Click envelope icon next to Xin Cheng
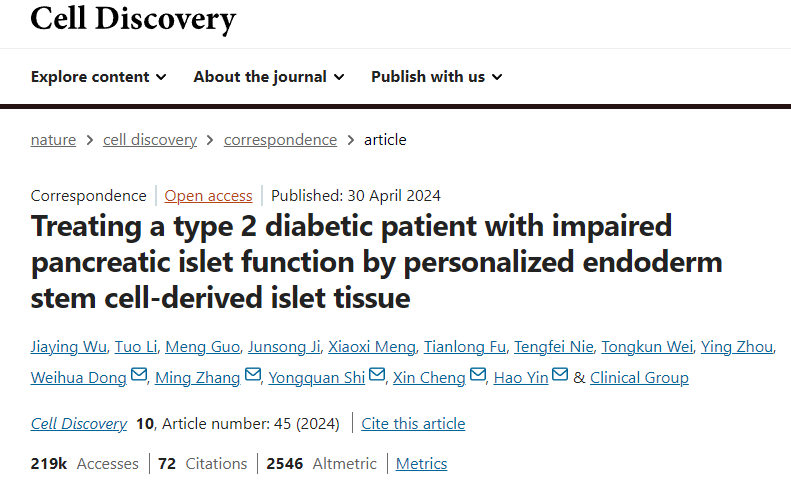Screen dimensions: 791x488 click(478, 376)
